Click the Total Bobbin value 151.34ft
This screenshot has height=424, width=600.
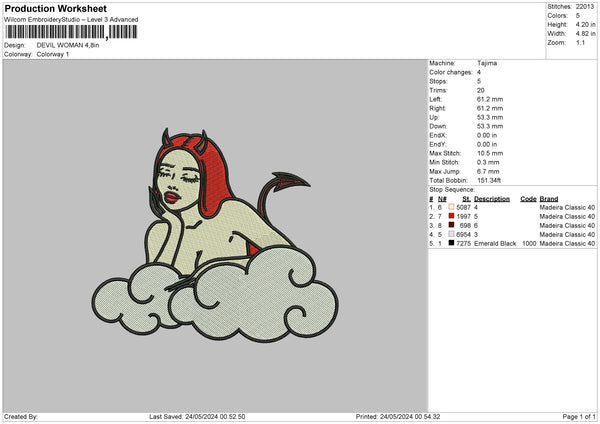point(489,180)
